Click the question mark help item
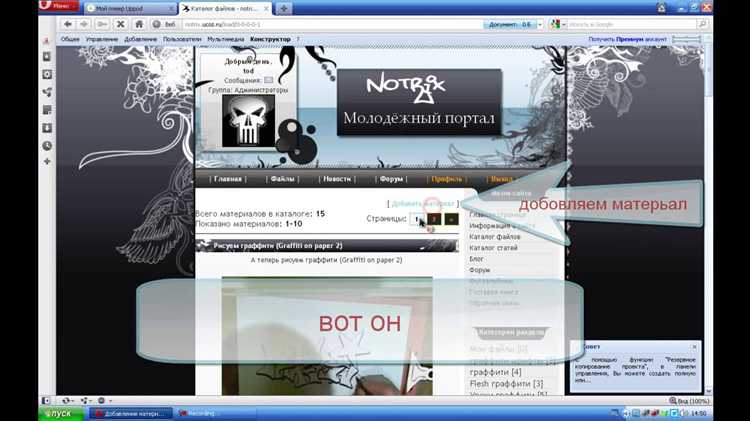750x421 pixels. tap(298, 39)
